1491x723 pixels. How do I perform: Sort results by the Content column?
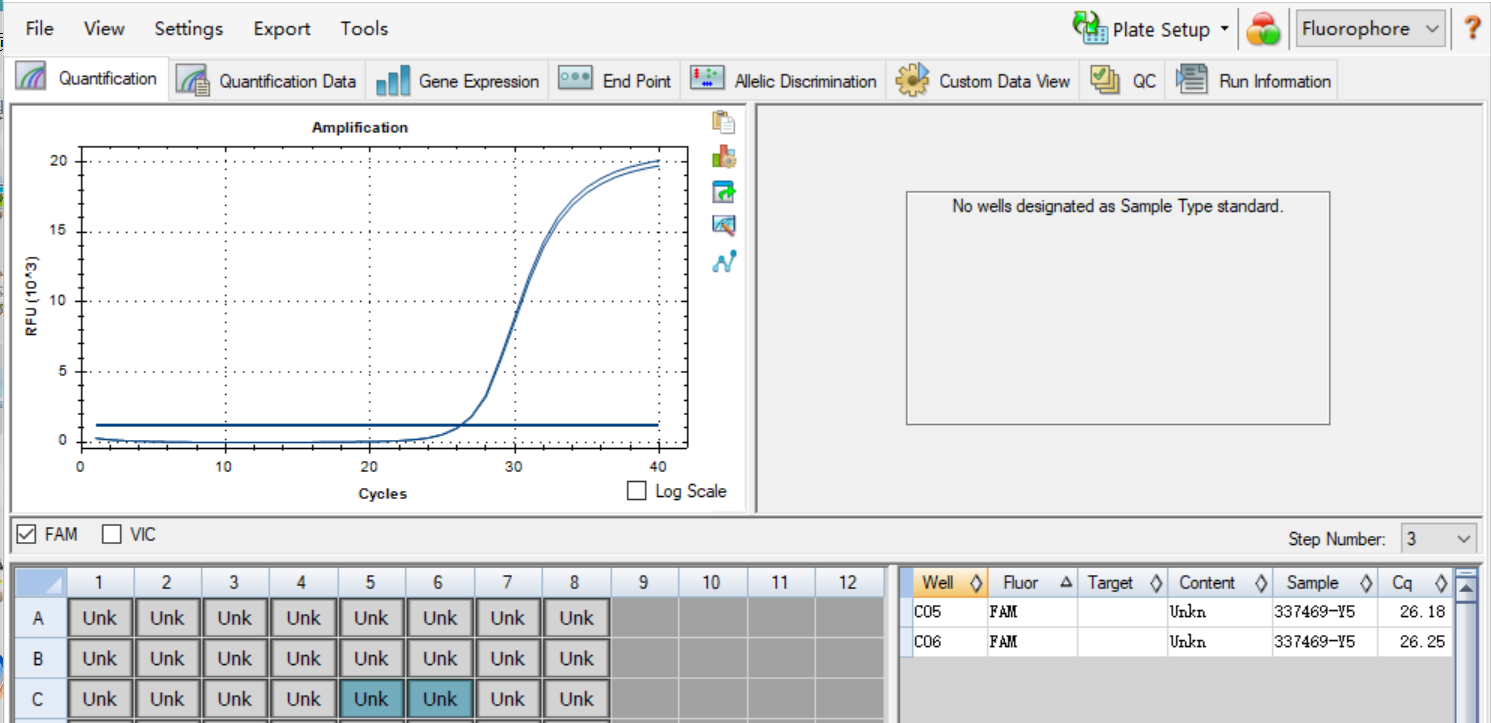[x=1219, y=583]
